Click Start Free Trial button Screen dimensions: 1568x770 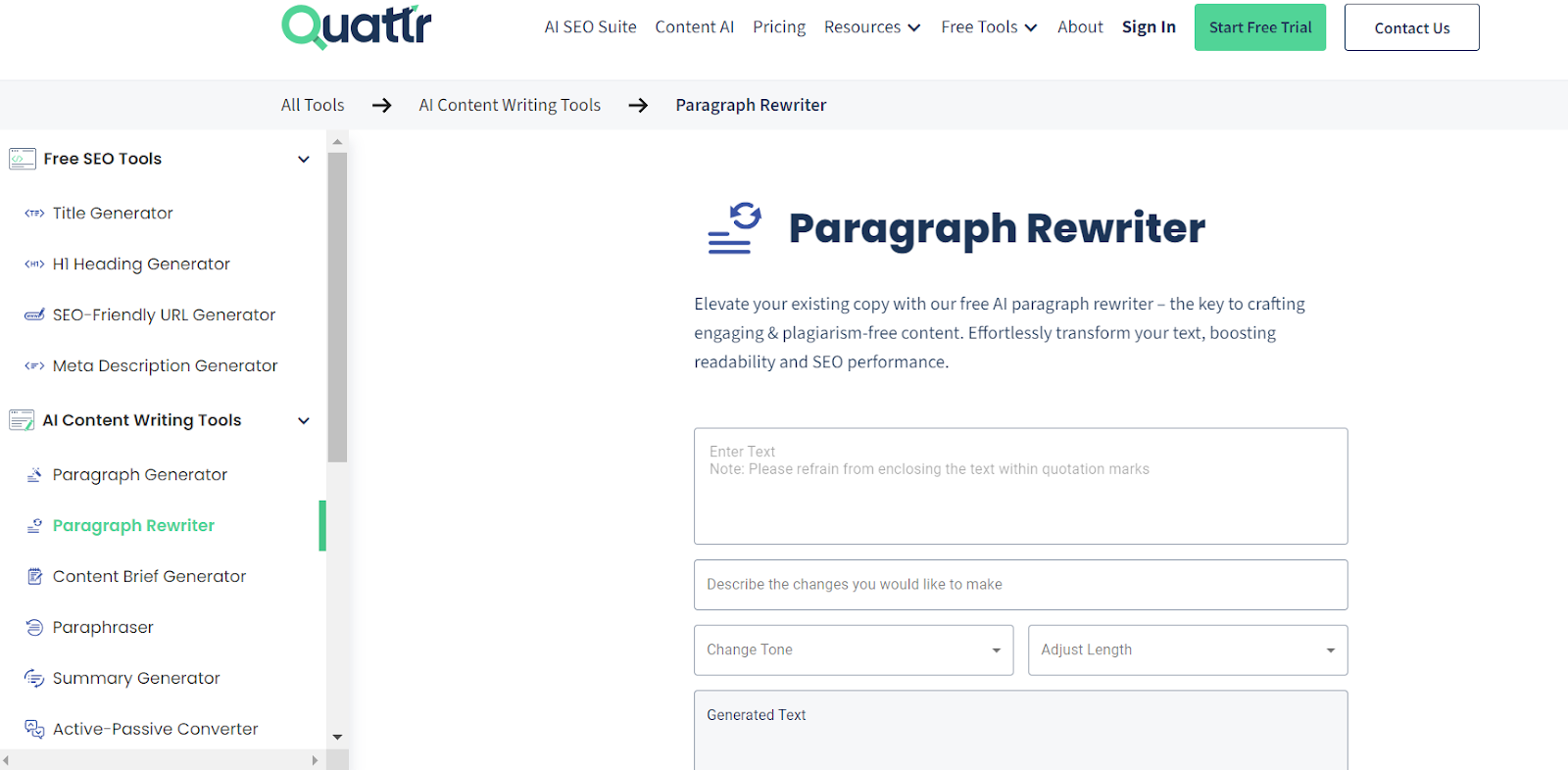point(1260,27)
